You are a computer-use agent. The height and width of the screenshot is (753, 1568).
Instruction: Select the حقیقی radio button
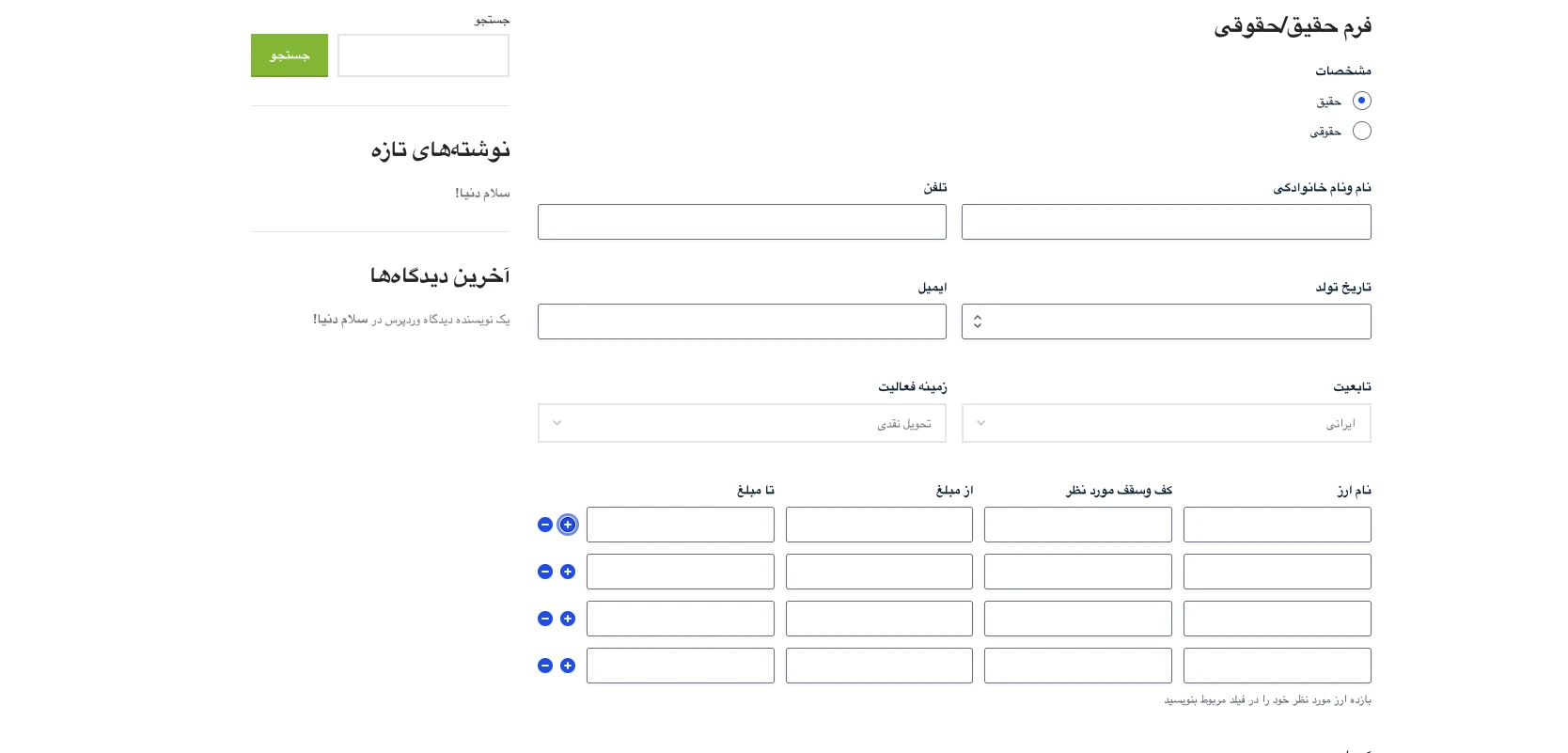point(1361,101)
